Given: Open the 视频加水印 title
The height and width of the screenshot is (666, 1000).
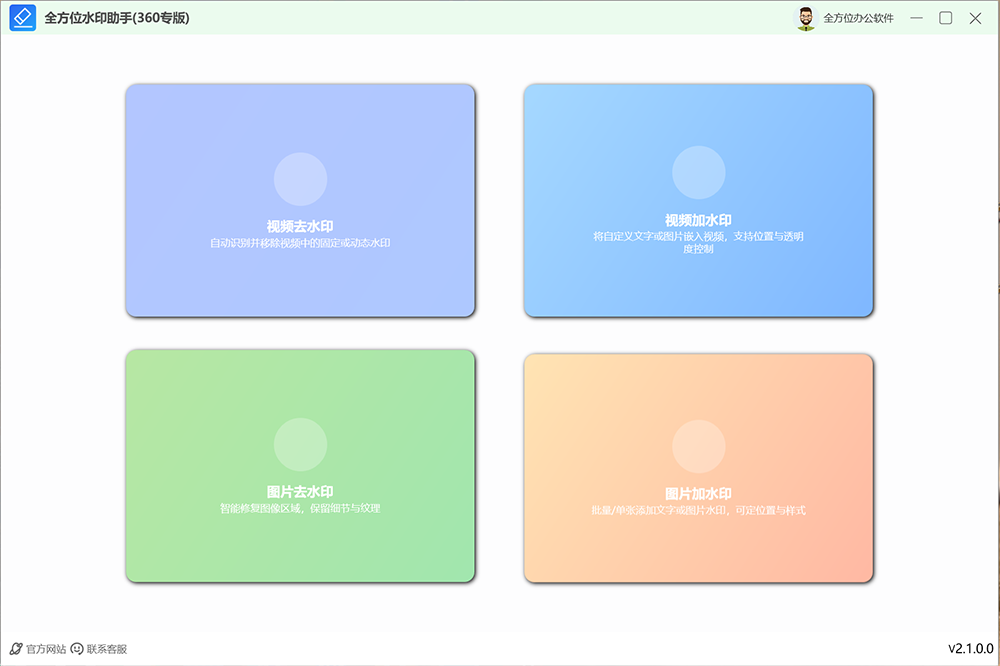Looking at the screenshot, I should (698, 220).
